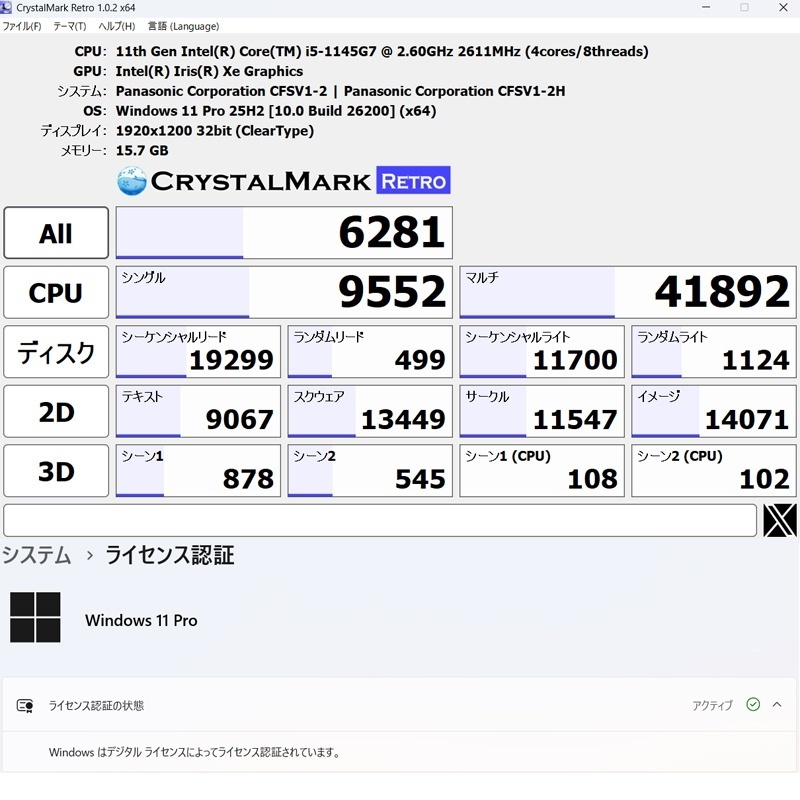Open the 言語 (Language) menu
The image size is (800, 800).
coord(183,26)
